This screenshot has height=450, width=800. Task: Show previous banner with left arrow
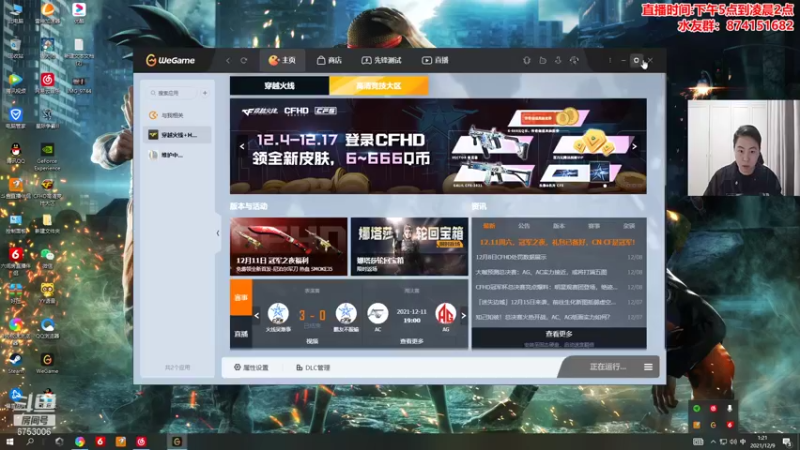point(242,146)
